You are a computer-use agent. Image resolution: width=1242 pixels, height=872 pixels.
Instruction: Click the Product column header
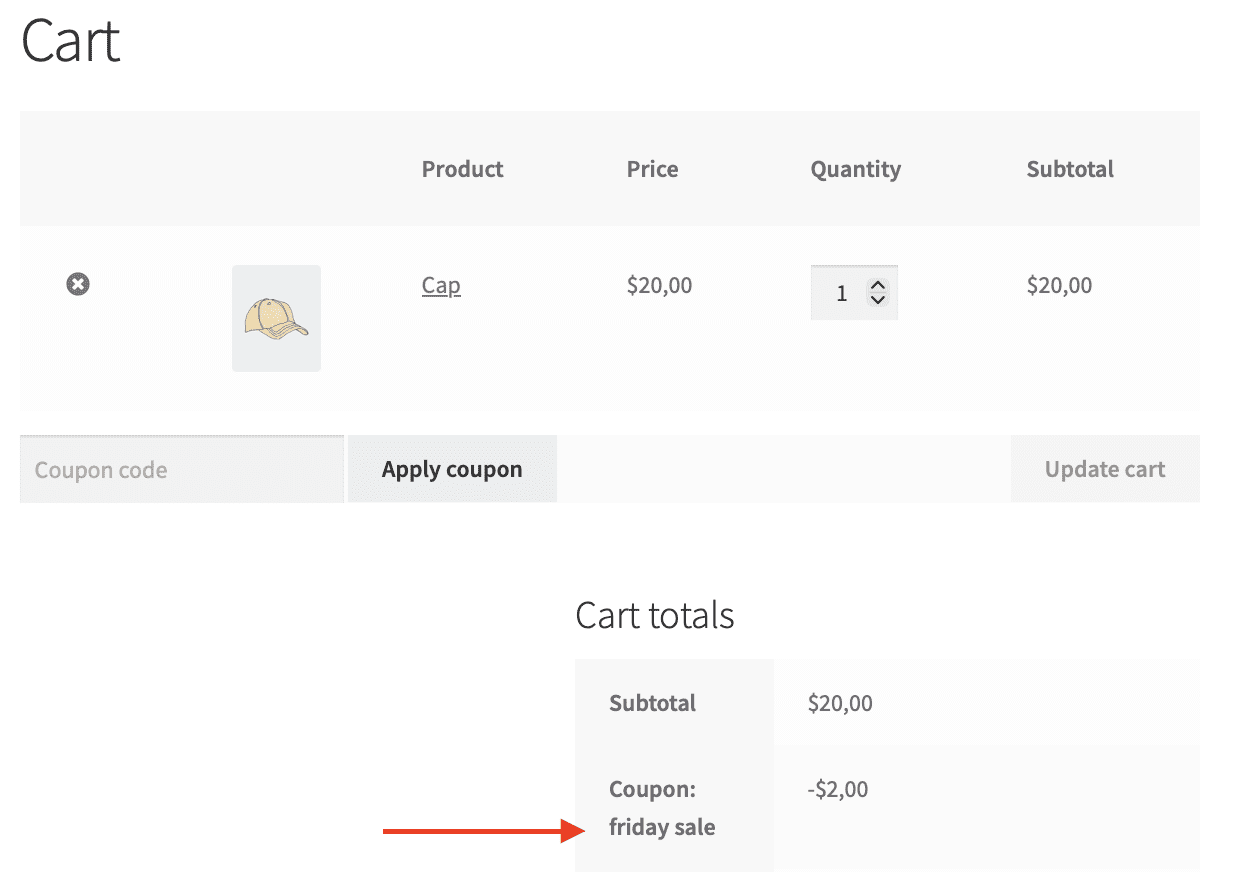[x=462, y=169]
